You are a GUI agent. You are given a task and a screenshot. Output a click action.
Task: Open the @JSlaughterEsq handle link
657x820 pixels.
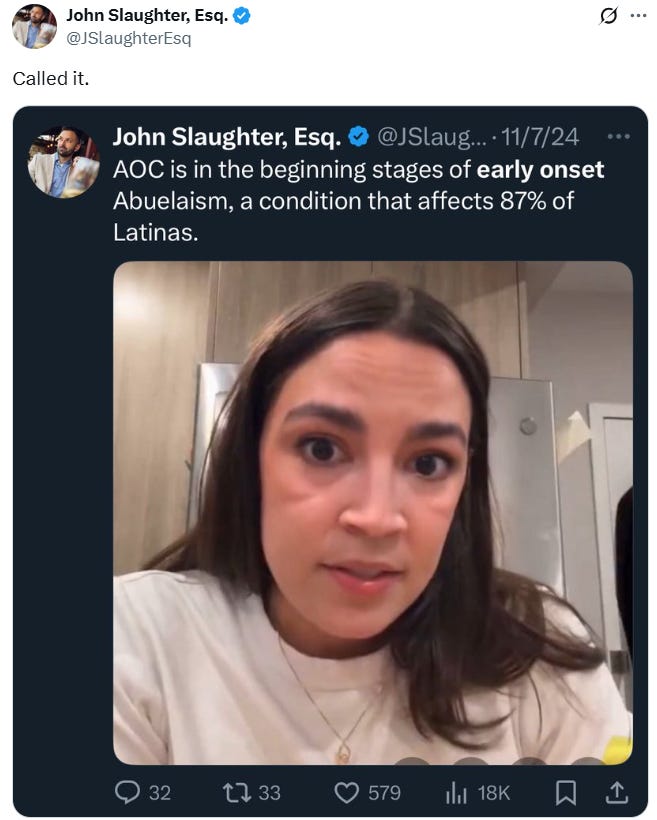click(129, 38)
